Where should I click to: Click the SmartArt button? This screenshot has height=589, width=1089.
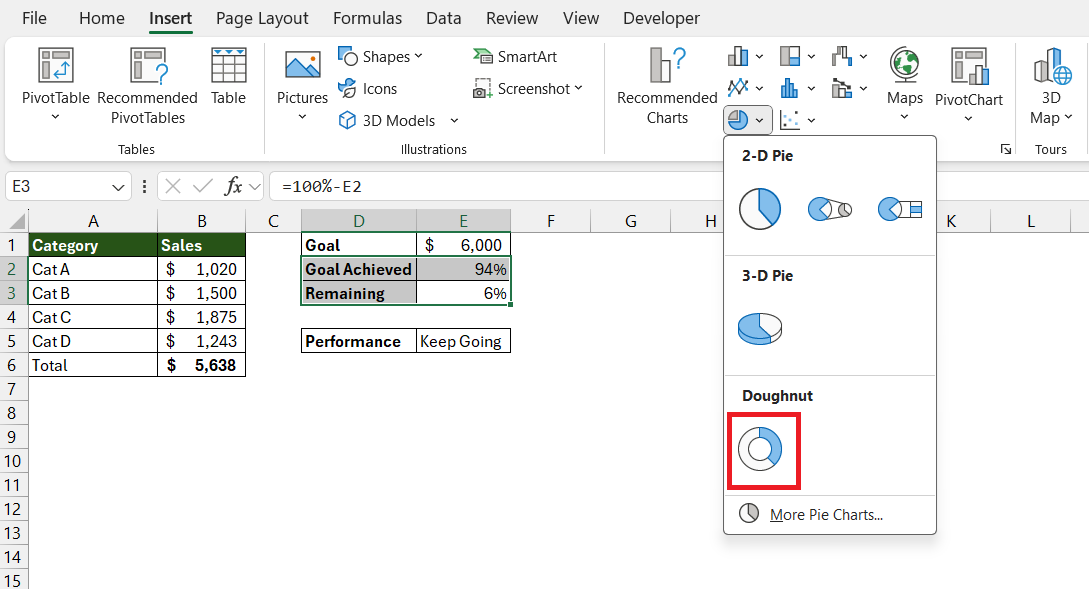pyautogui.click(x=515, y=56)
